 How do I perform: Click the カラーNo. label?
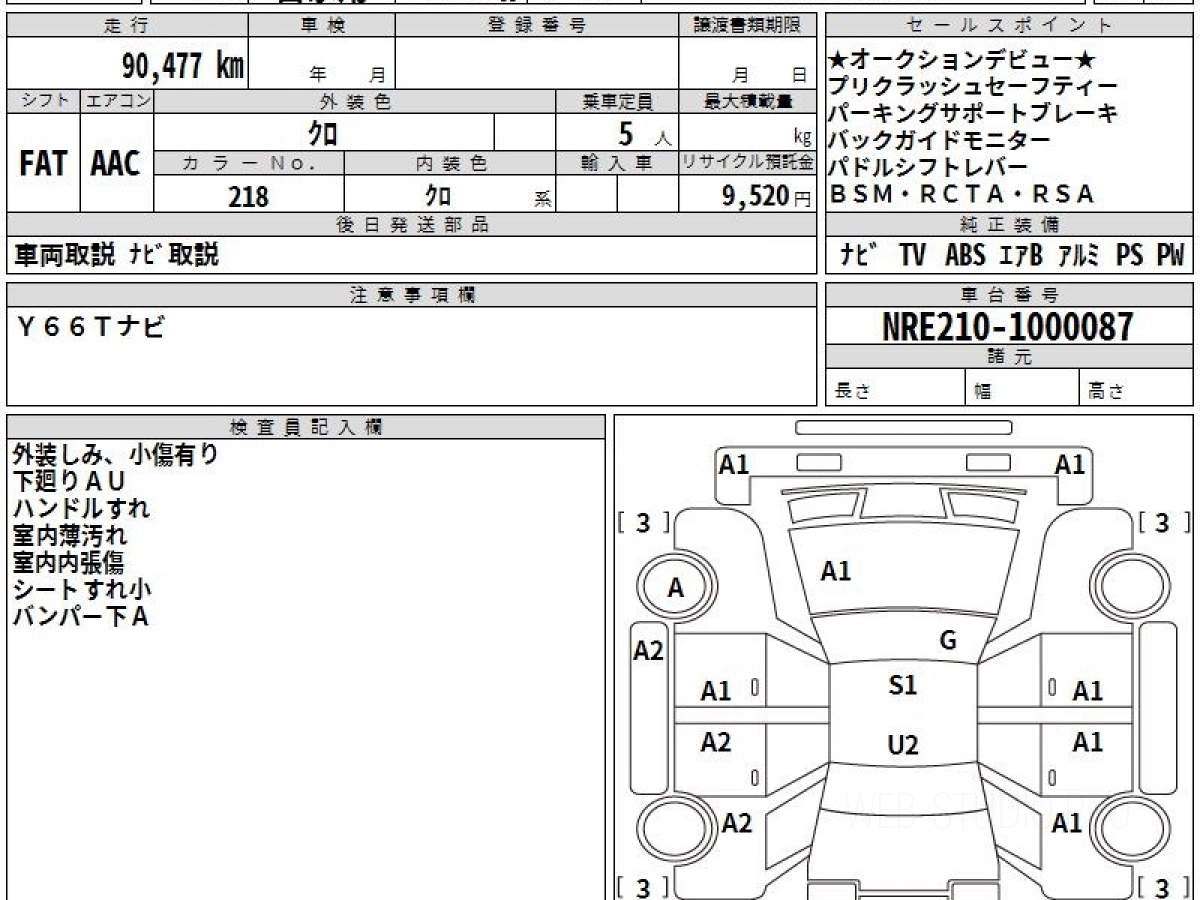point(250,163)
